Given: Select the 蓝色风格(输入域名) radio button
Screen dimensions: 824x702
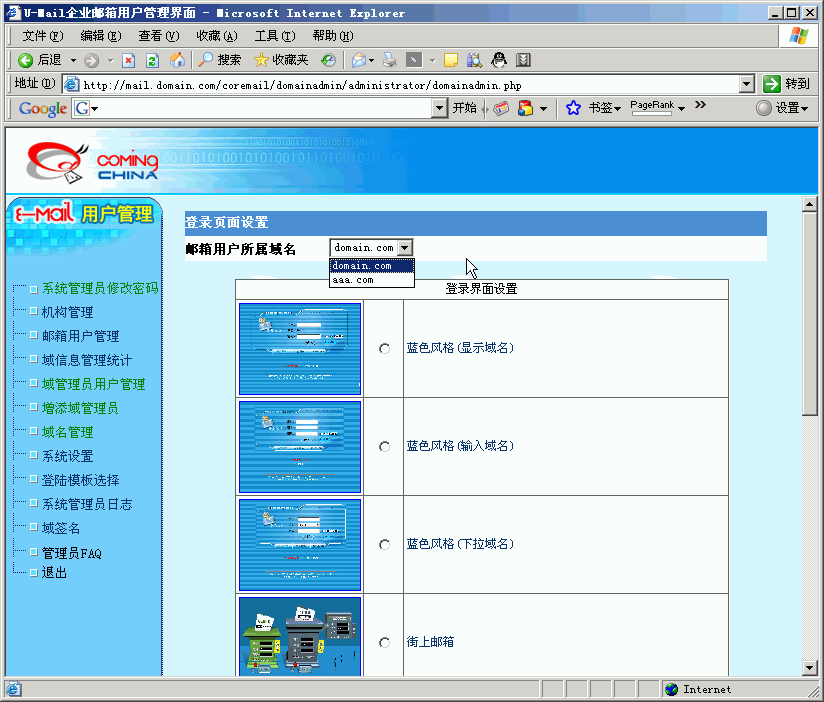Looking at the screenshot, I should 385,447.
